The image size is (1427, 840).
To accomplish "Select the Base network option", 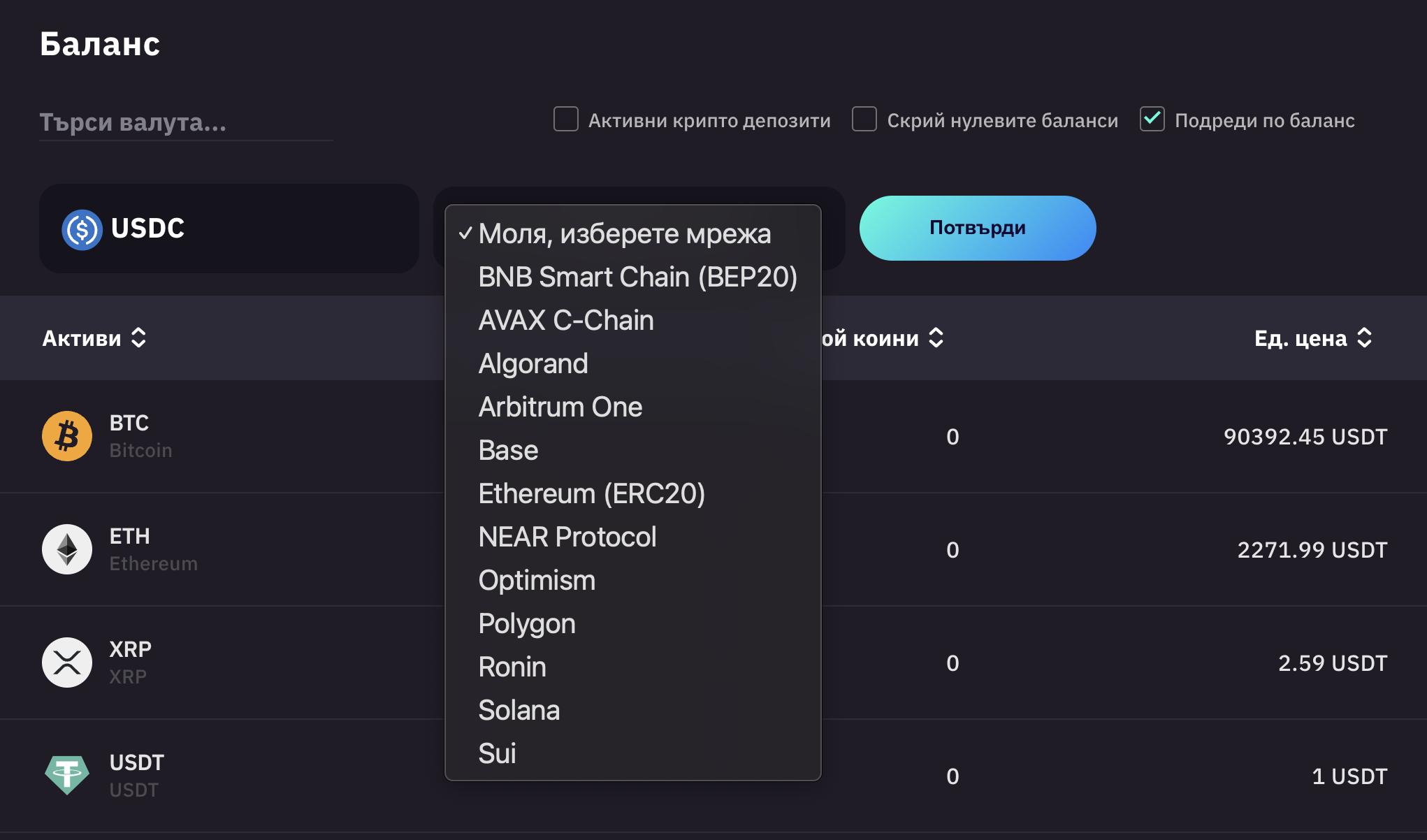I will click(508, 450).
